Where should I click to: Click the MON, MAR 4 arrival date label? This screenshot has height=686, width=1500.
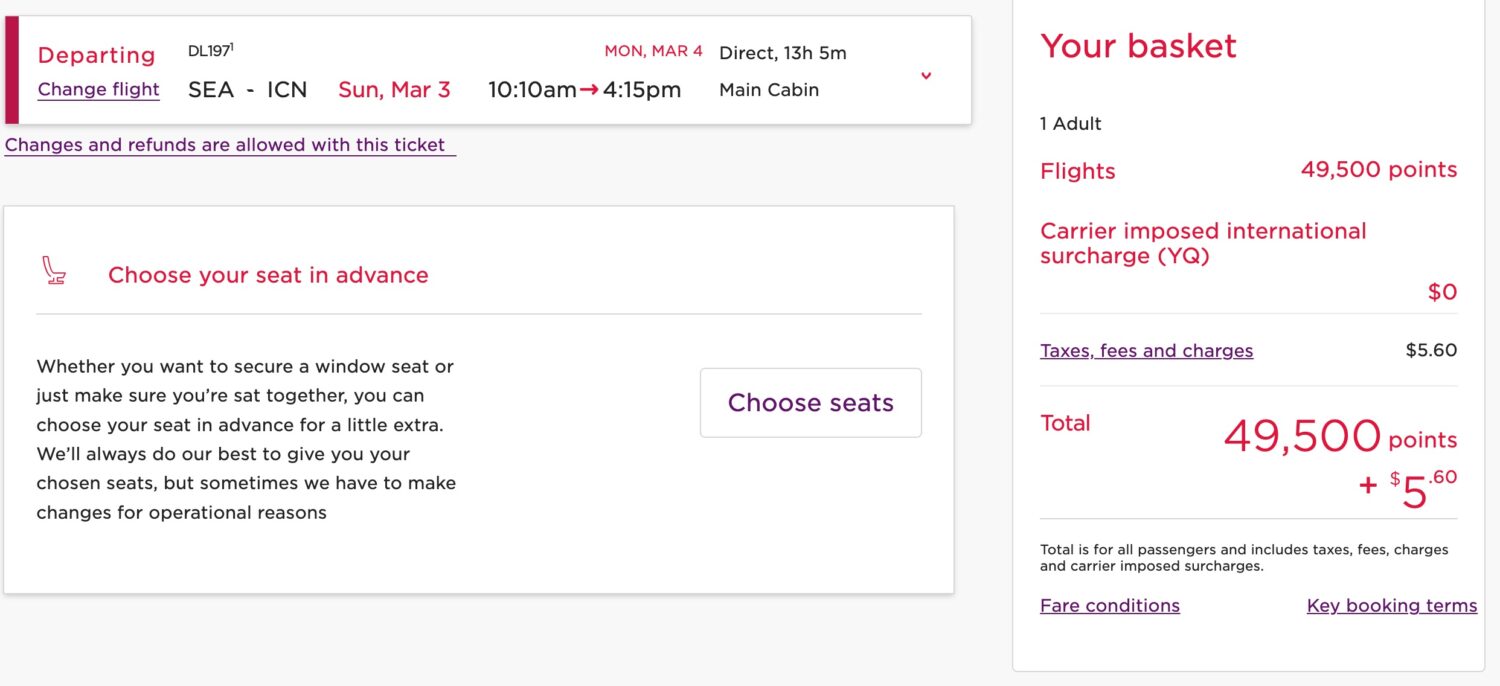point(653,50)
